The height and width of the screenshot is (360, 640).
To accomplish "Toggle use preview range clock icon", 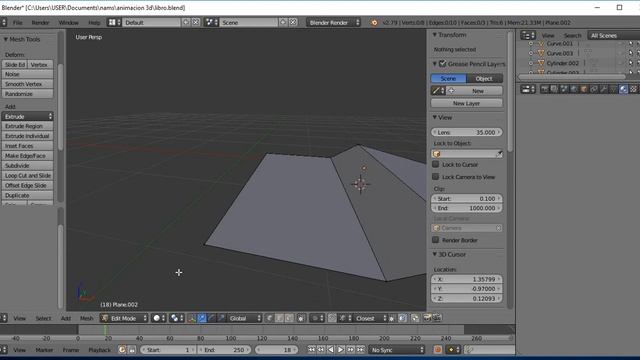I will [x=122, y=349].
